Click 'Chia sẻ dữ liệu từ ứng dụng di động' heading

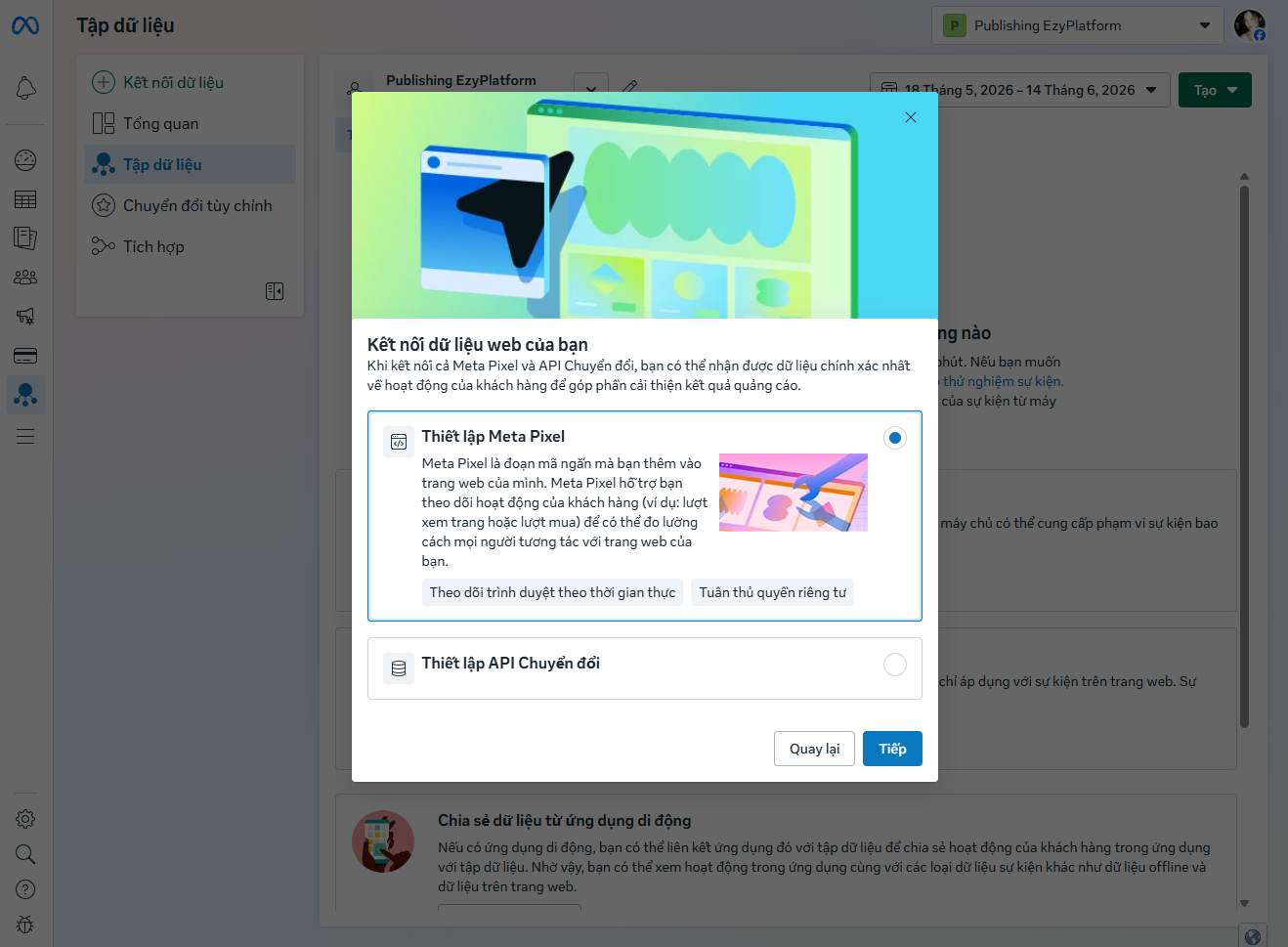564,820
